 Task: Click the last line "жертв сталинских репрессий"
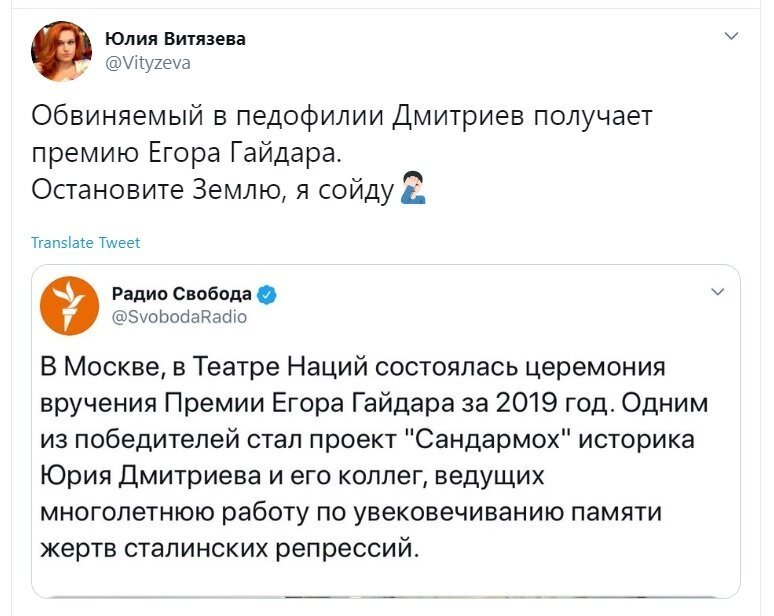click(229, 548)
